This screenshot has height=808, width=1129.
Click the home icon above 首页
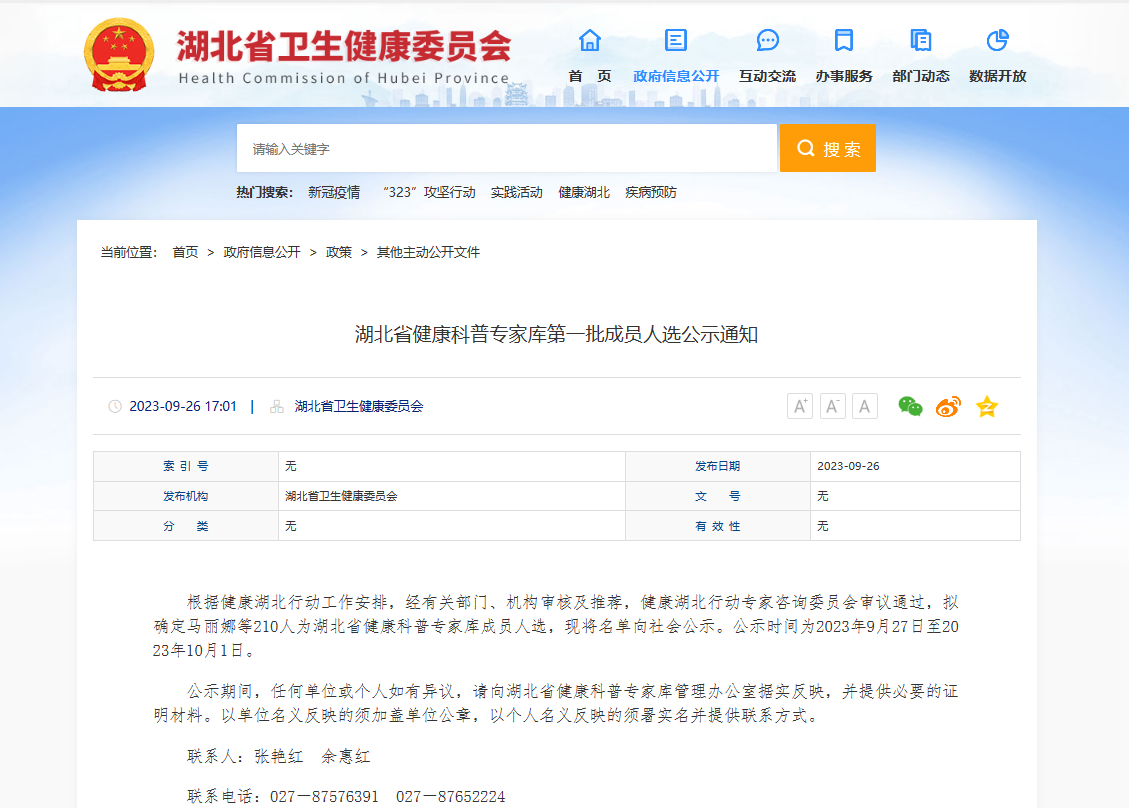(x=590, y=40)
